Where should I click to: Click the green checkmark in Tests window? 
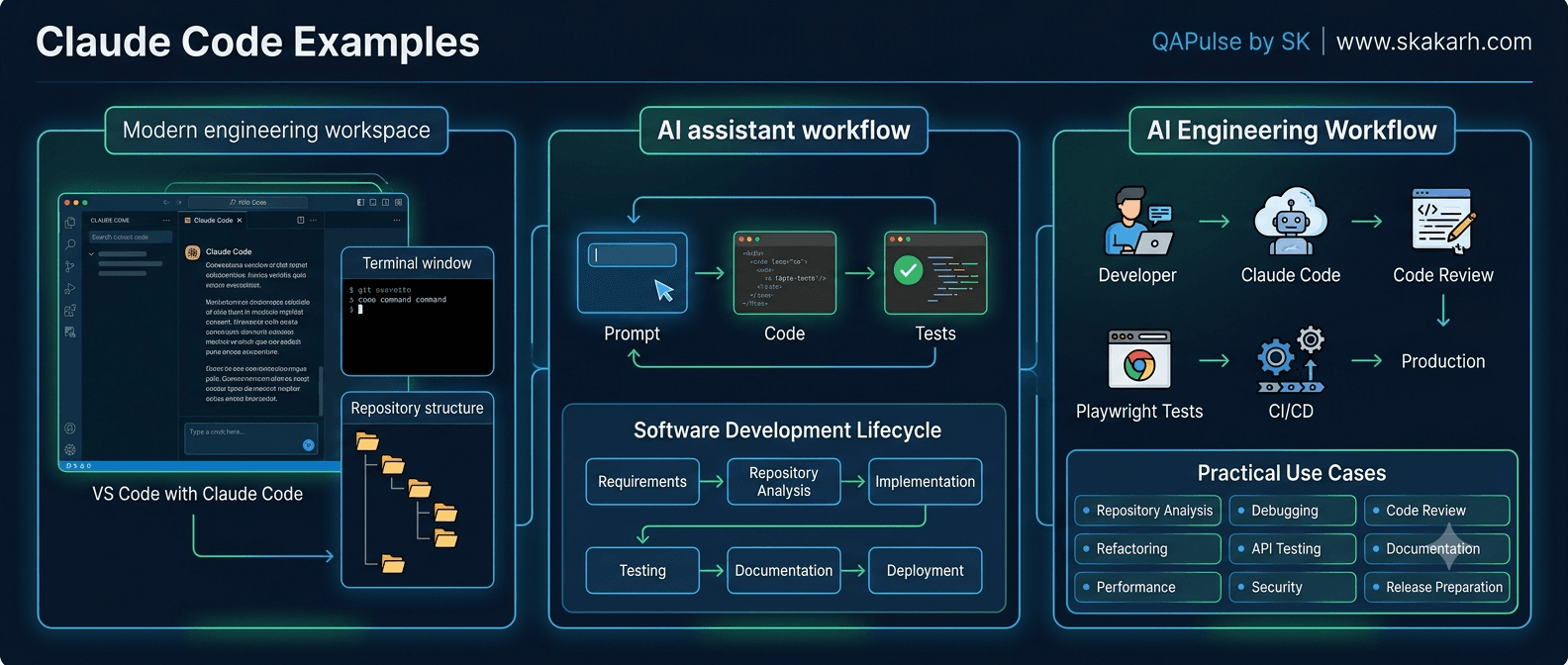908,269
